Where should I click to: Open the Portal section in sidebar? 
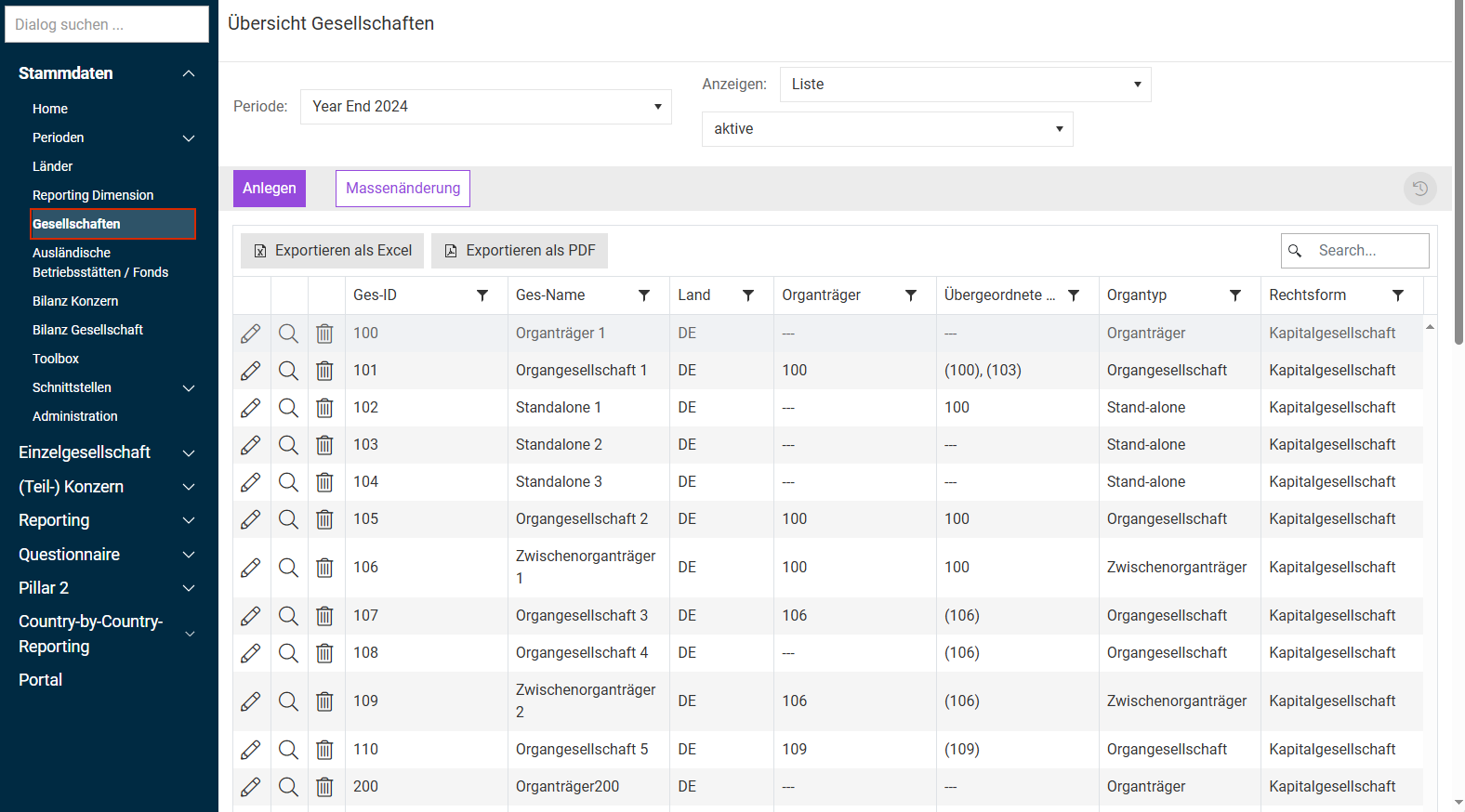(41, 680)
